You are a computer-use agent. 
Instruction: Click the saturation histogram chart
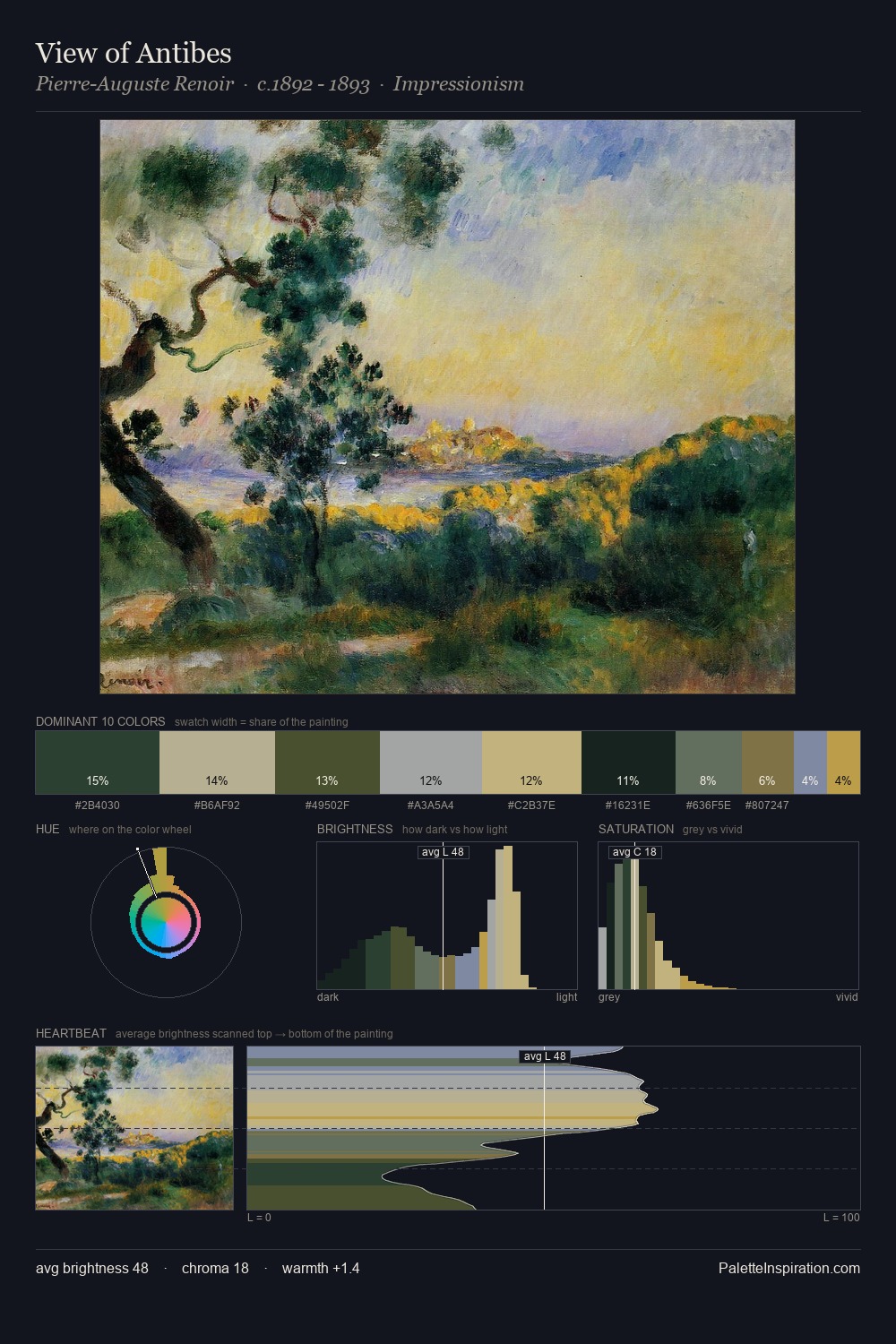pos(728,916)
